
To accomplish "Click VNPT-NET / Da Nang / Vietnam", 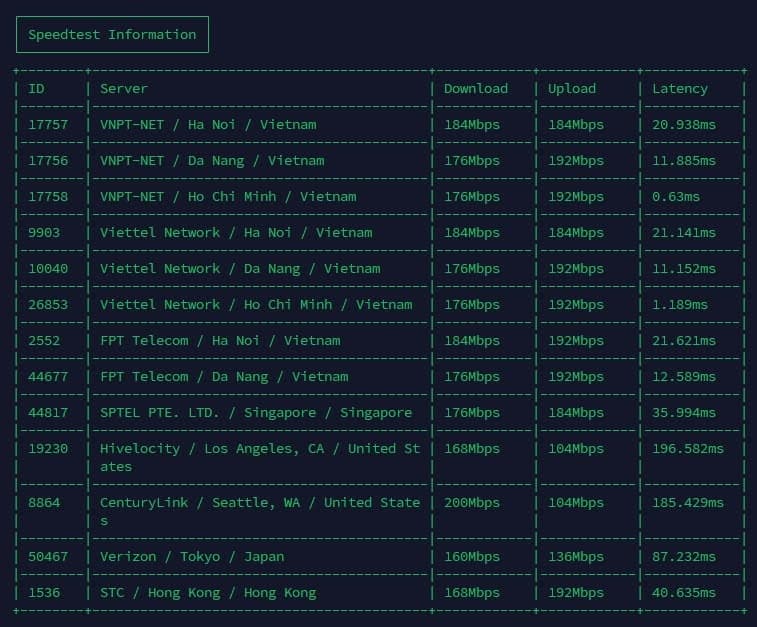I will (x=212, y=161).
